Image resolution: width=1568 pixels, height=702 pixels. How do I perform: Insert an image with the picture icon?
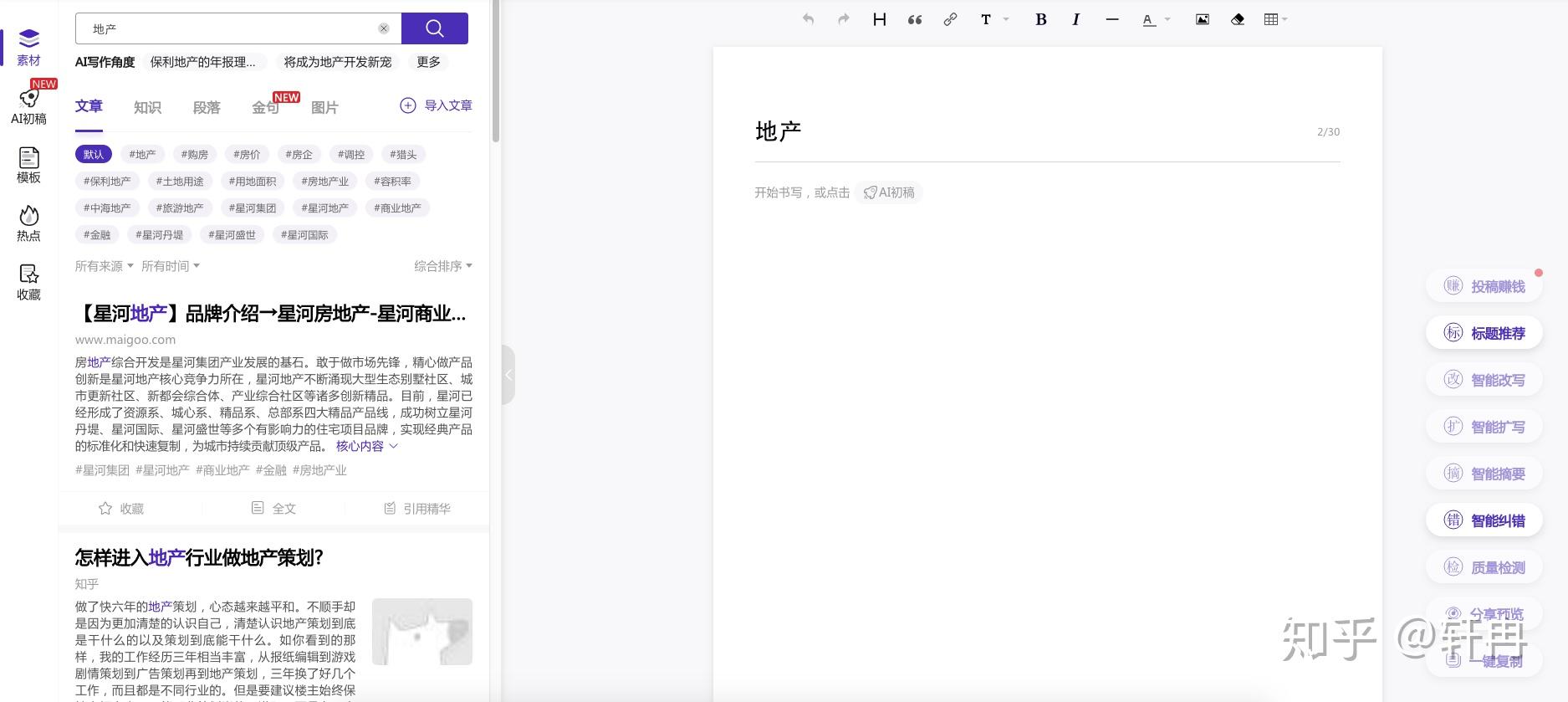(1202, 19)
